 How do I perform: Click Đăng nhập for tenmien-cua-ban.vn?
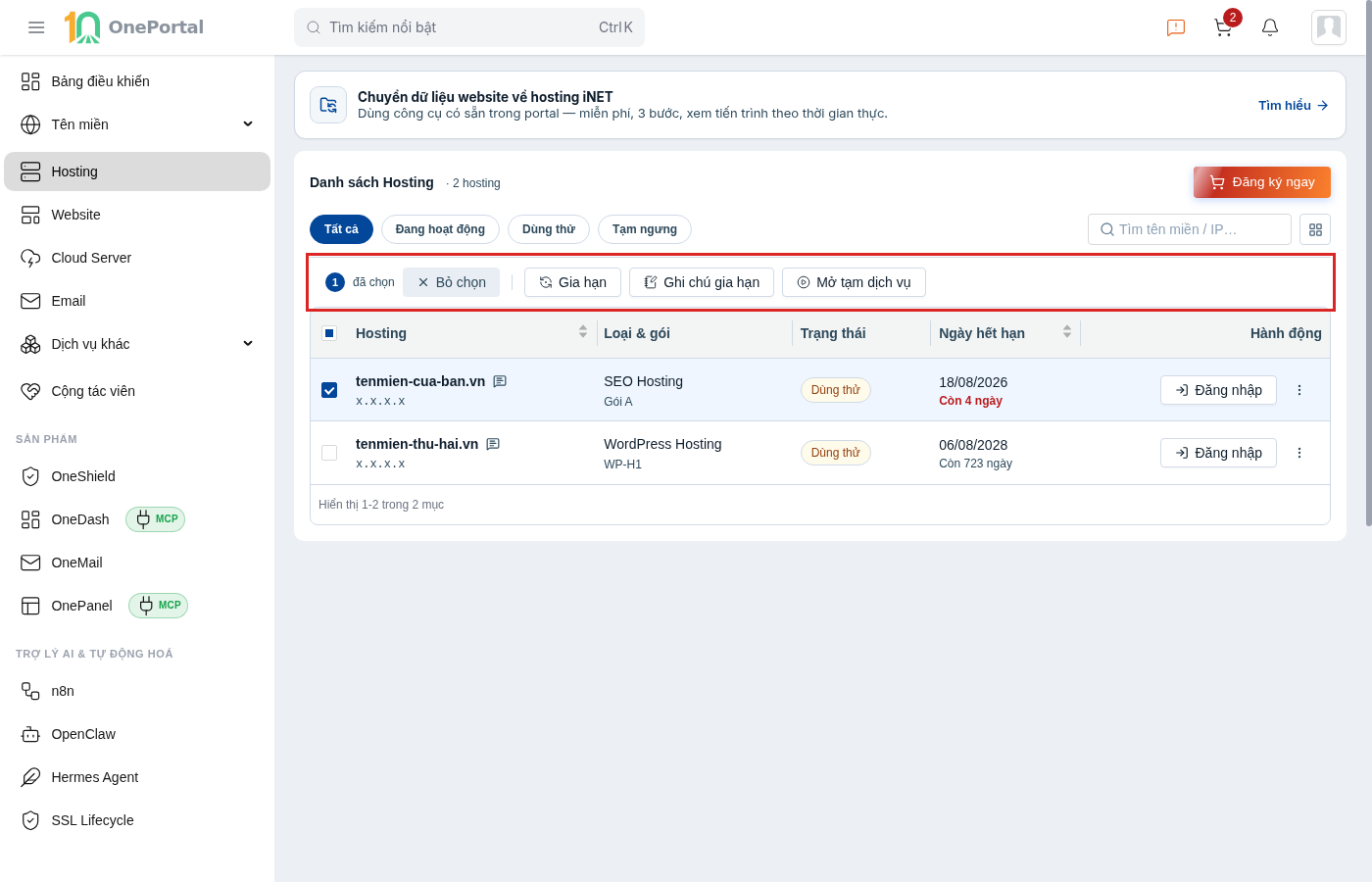[x=1218, y=390]
